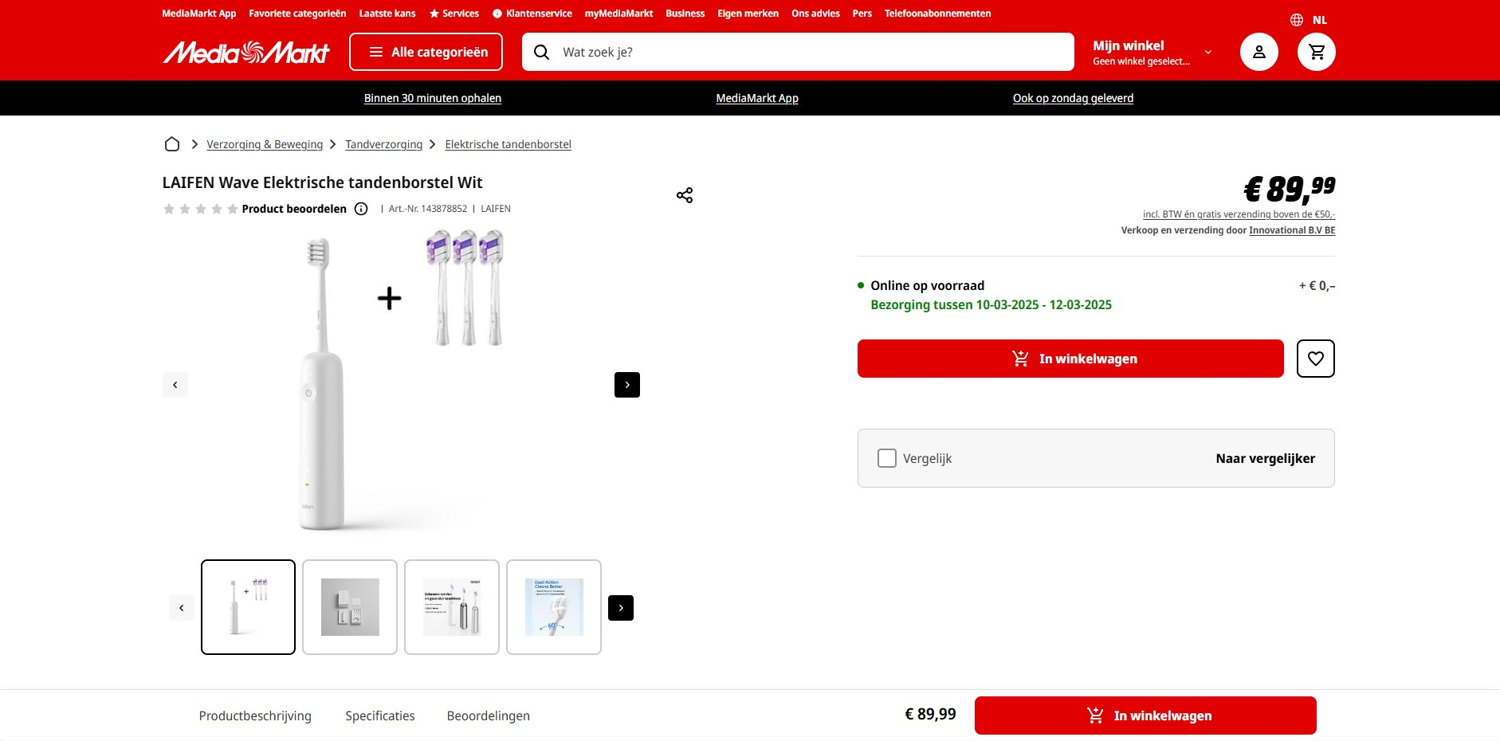Click Product beoordelen link

click(294, 209)
